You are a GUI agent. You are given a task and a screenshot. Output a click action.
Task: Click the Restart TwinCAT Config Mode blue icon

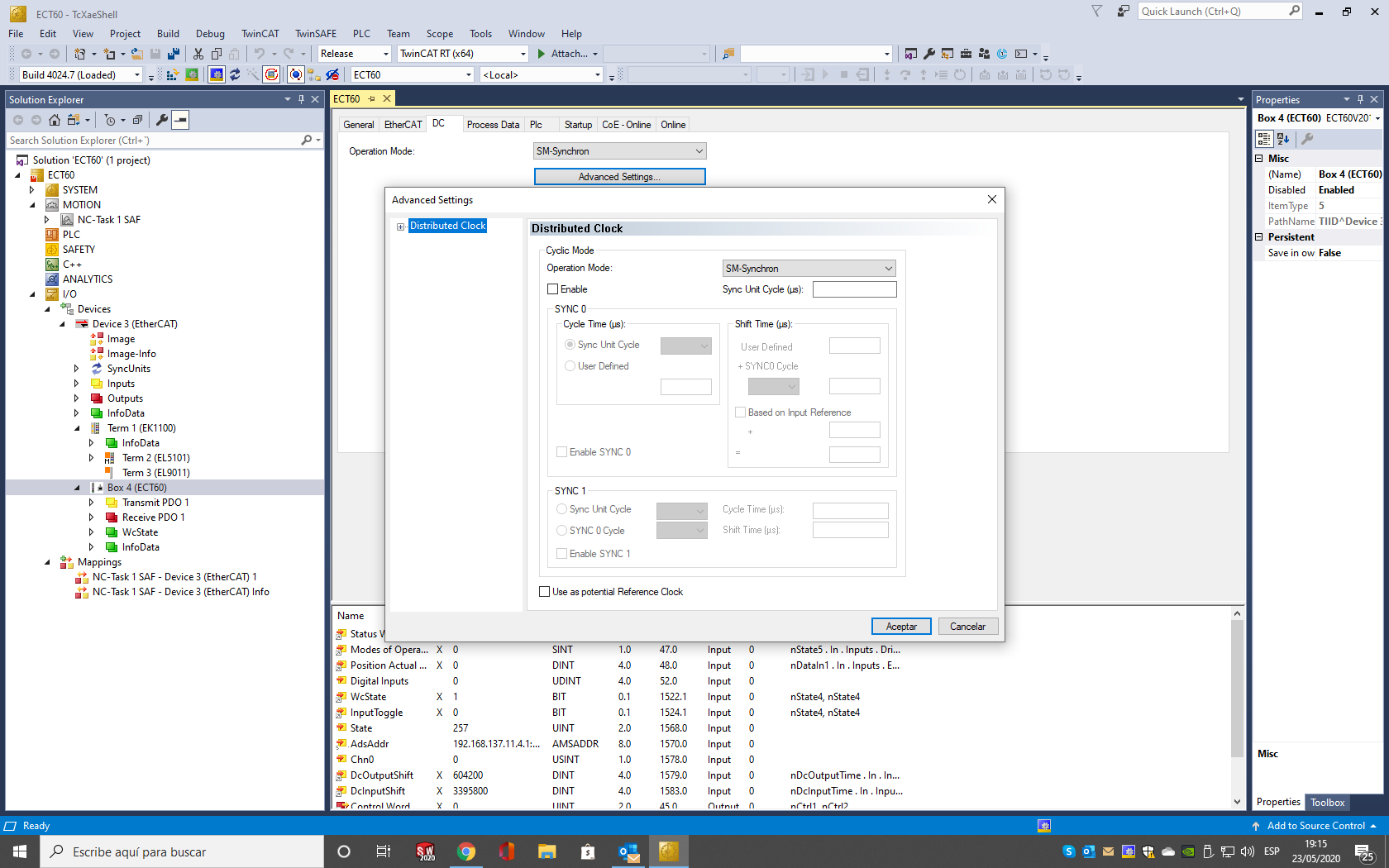tap(216, 75)
